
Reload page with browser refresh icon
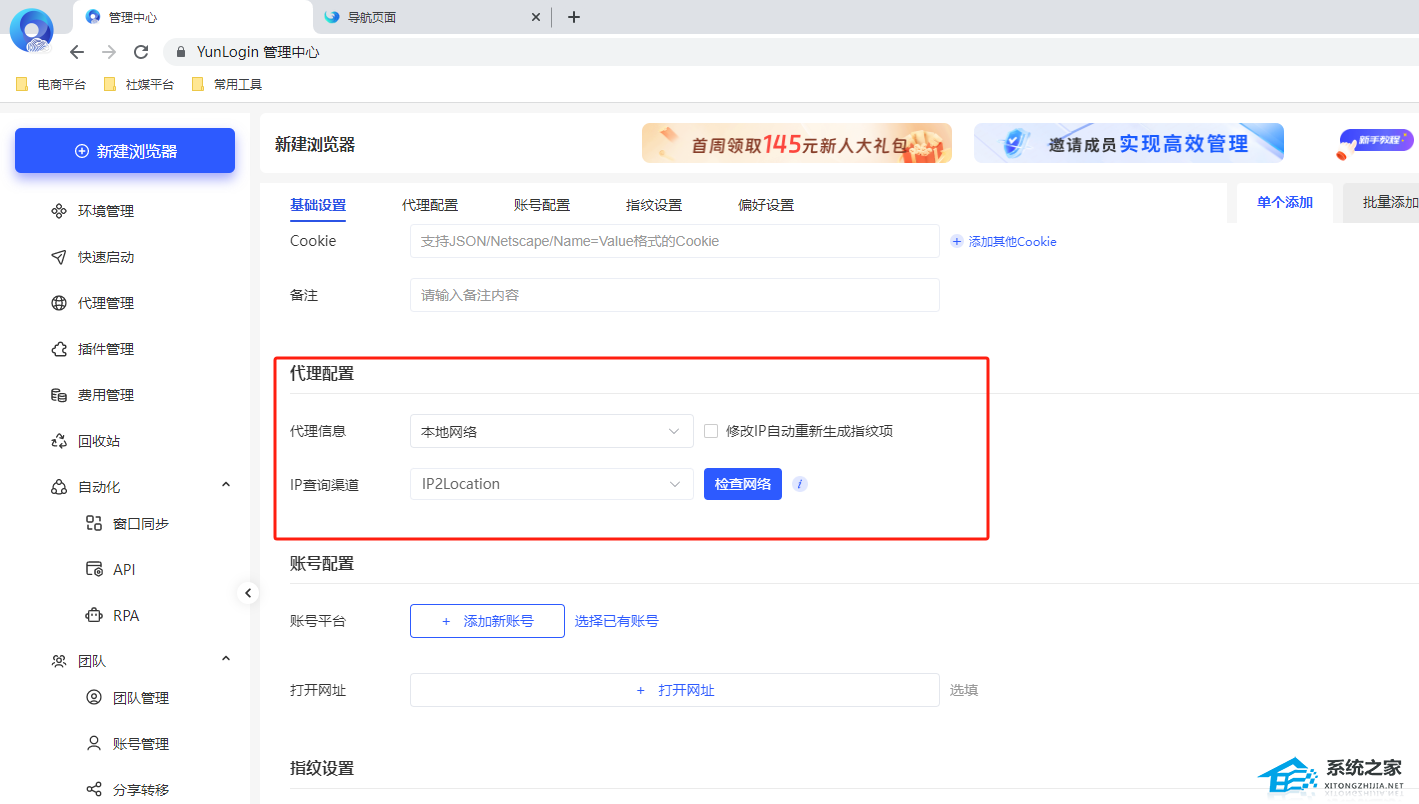141,52
